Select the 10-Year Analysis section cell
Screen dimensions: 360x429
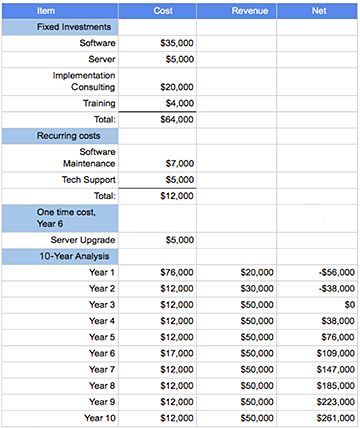[60, 256]
